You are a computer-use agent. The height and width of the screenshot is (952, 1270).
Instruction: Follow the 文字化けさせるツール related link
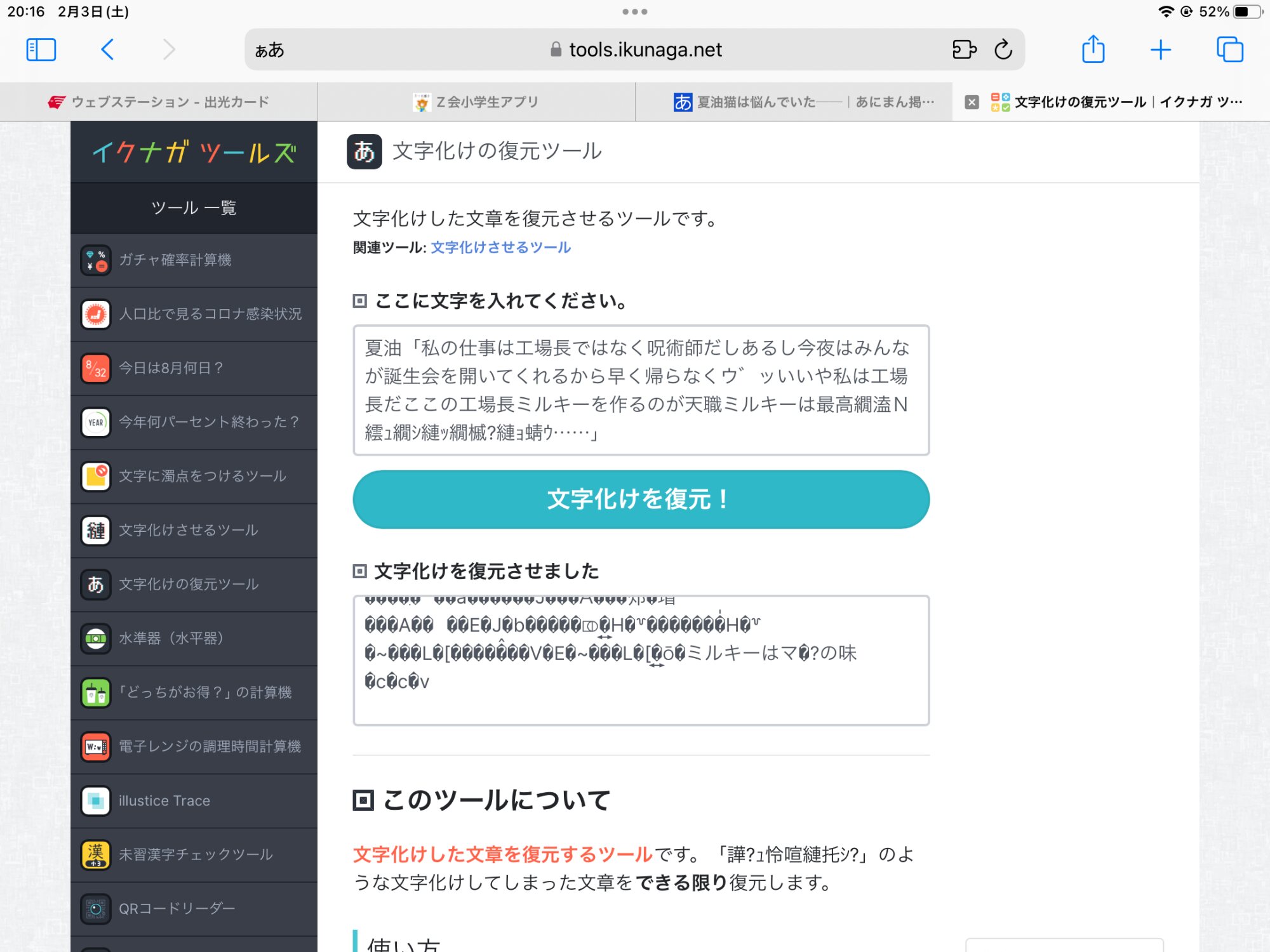(x=501, y=248)
